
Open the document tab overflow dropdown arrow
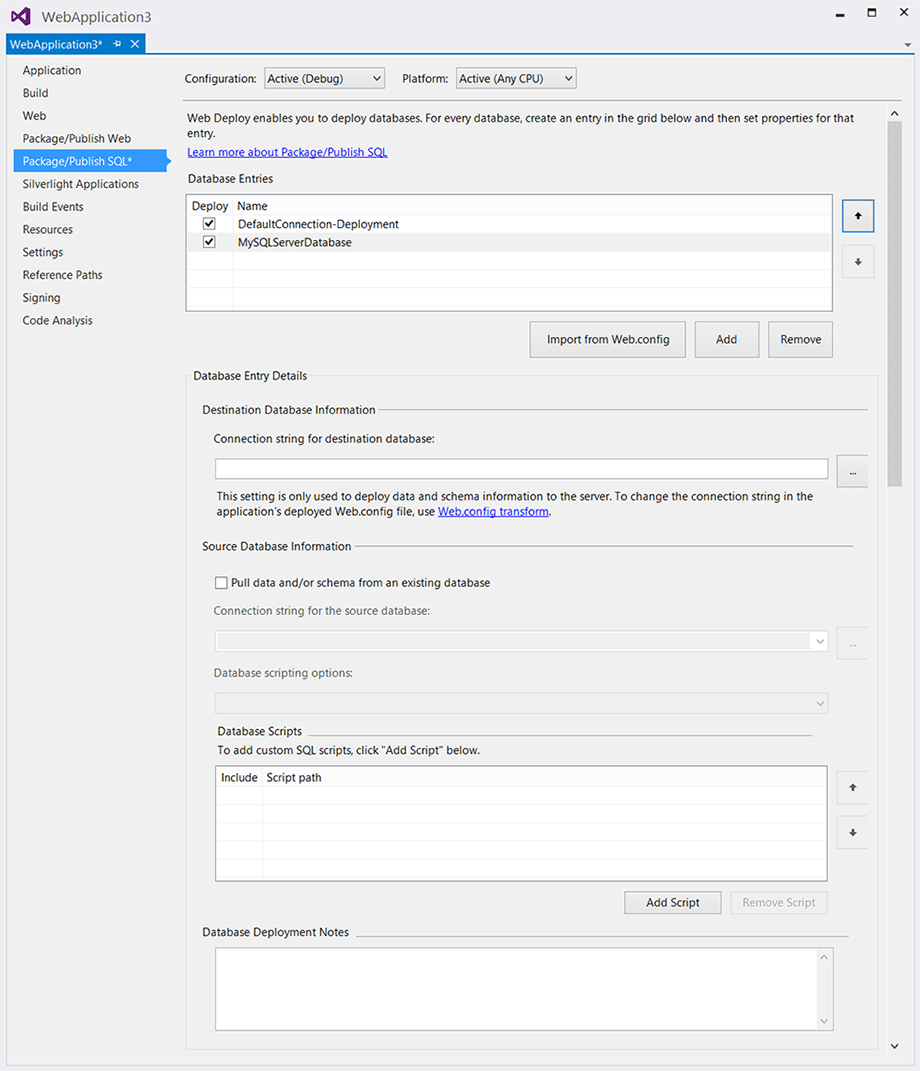click(x=908, y=45)
